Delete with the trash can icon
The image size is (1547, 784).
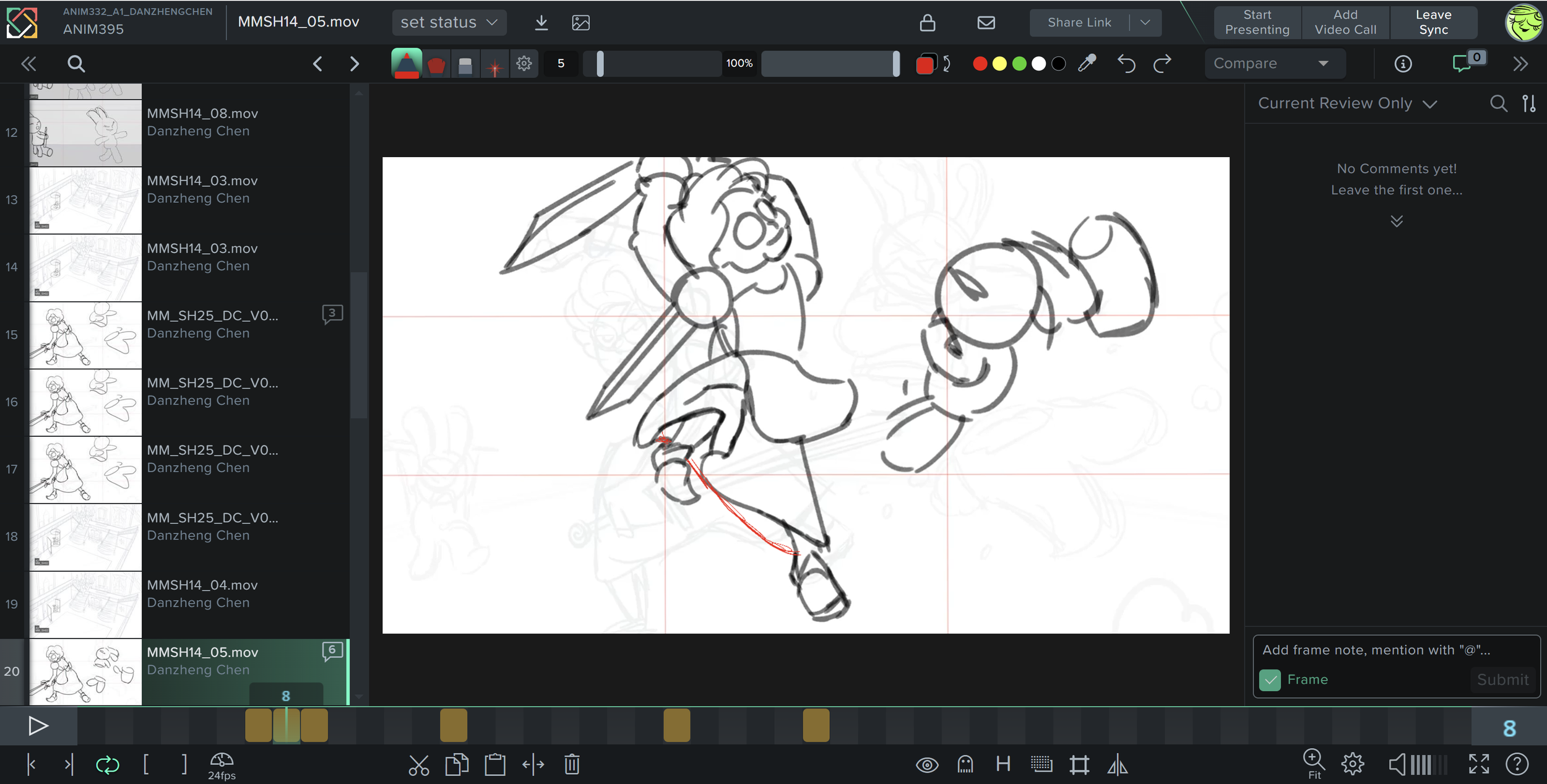click(x=572, y=765)
